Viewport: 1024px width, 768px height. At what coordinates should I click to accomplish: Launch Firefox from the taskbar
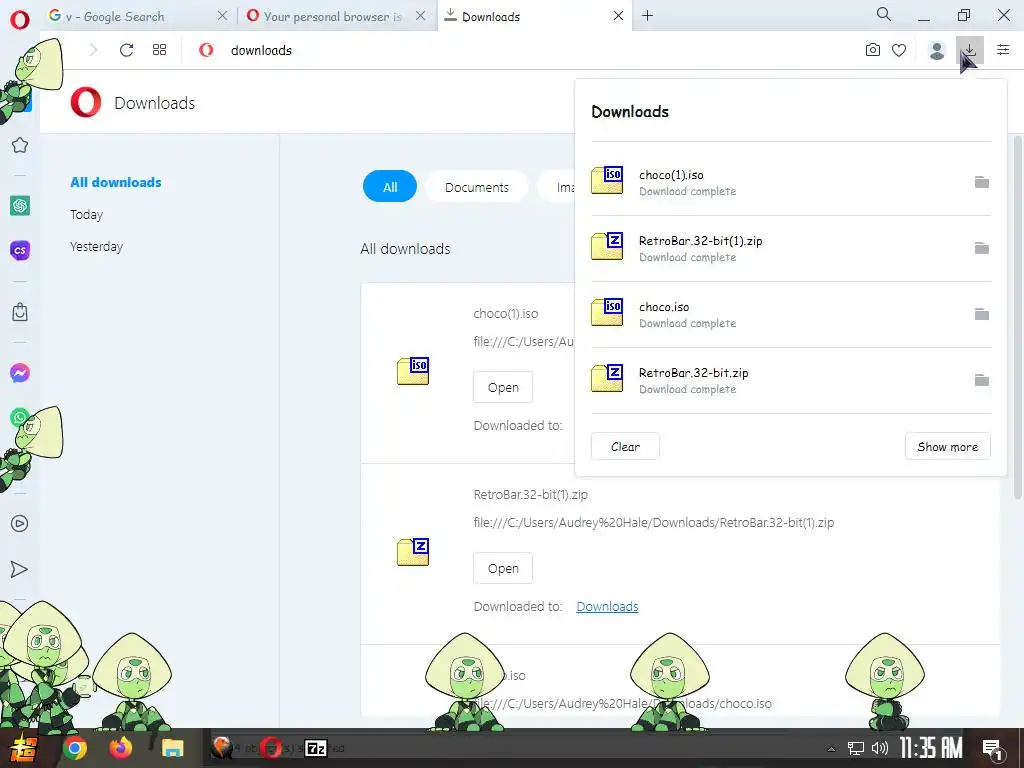(x=121, y=748)
